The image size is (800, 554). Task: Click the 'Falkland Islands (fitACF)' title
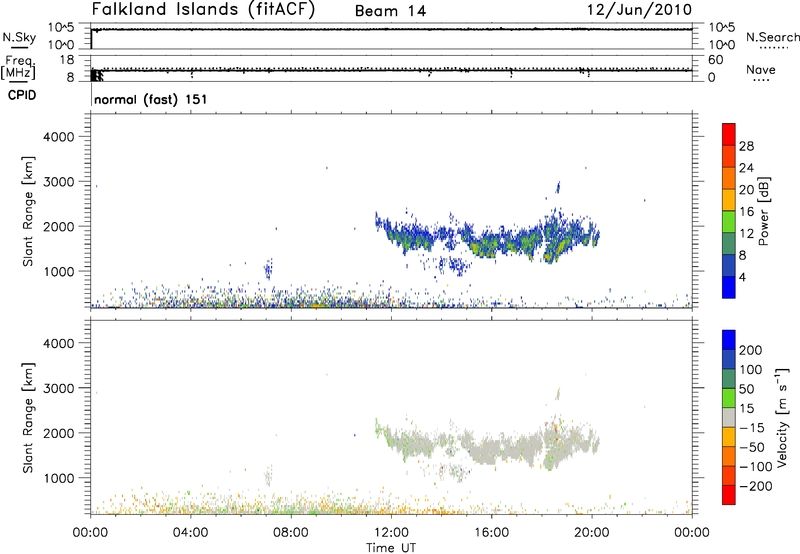point(203,9)
